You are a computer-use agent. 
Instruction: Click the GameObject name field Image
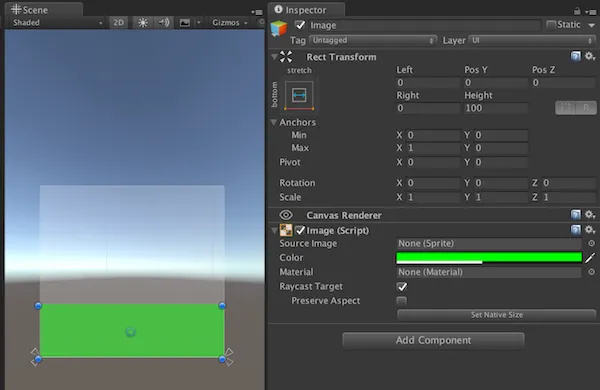(x=424, y=25)
